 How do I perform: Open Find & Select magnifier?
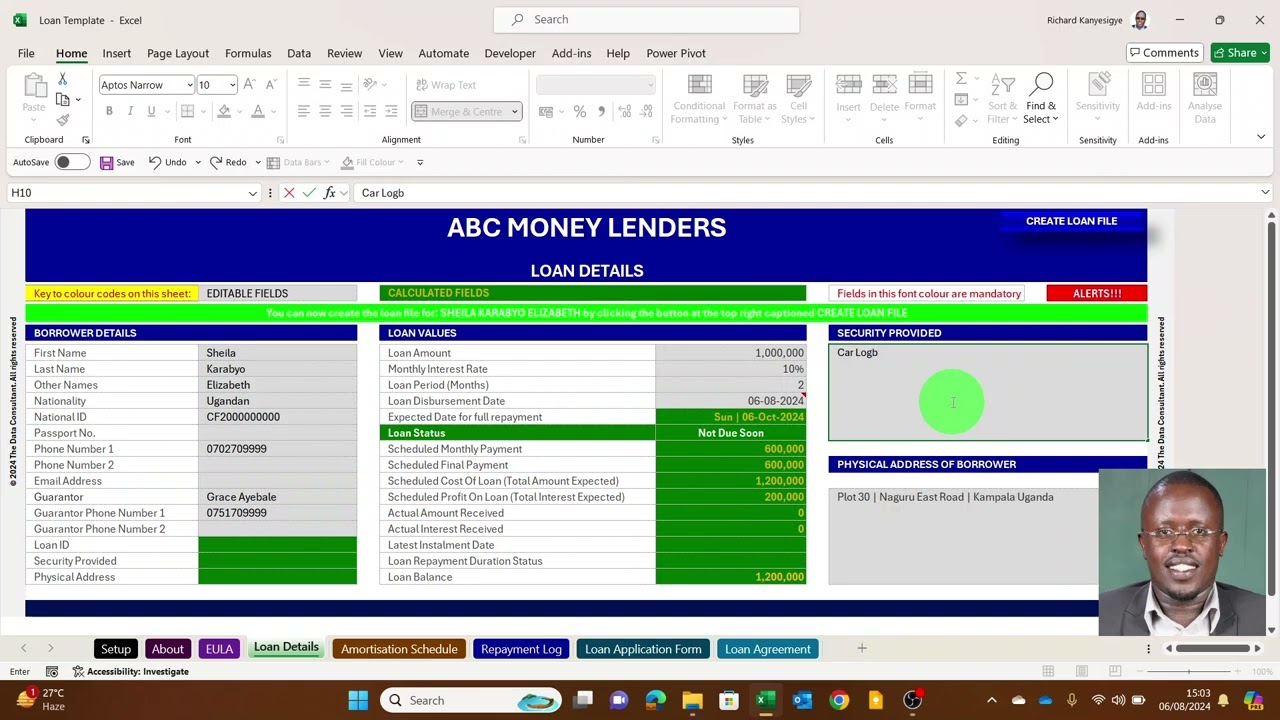(x=1041, y=97)
